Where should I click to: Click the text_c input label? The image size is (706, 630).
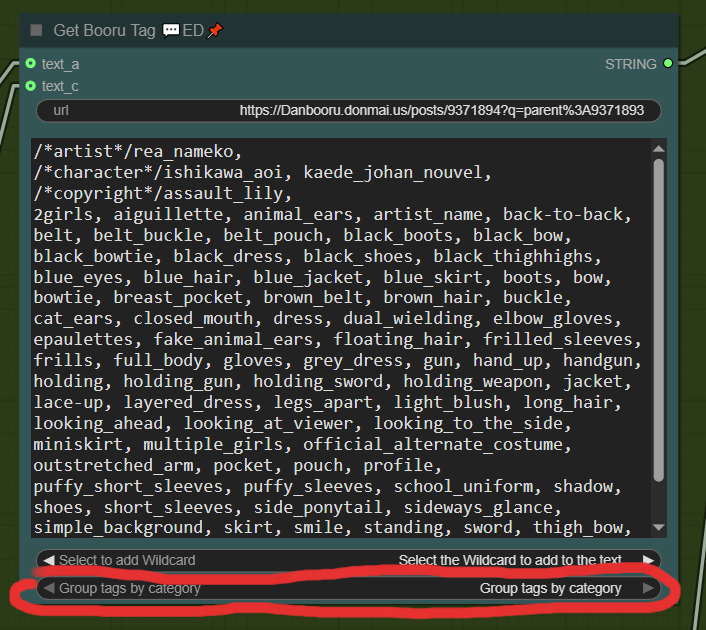click(60, 86)
